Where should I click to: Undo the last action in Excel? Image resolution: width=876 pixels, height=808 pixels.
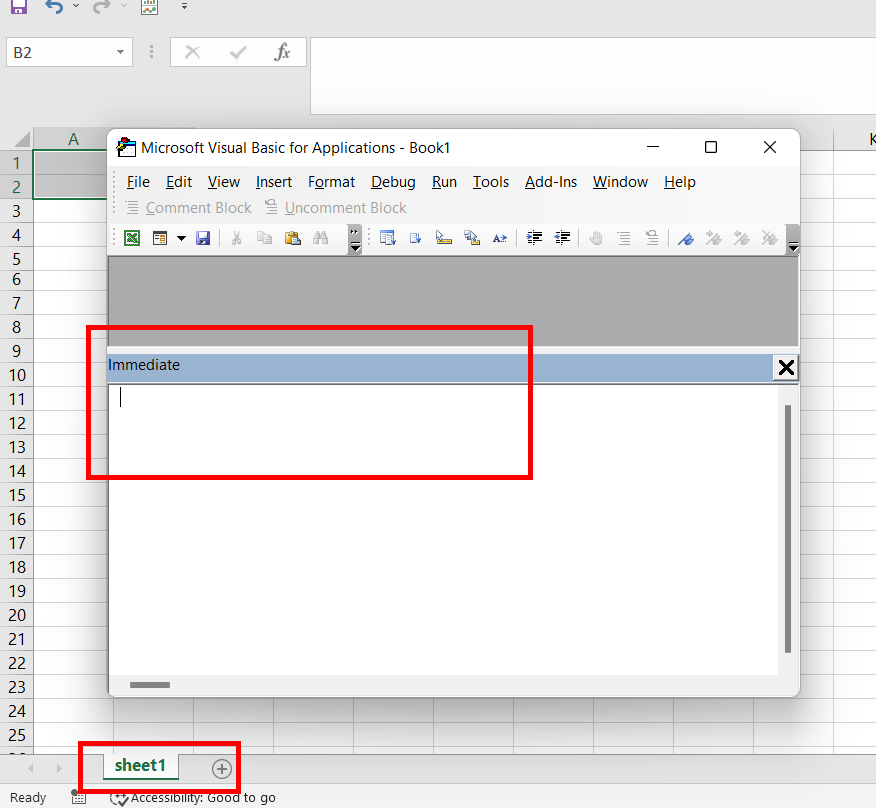pyautogui.click(x=54, y=6)
